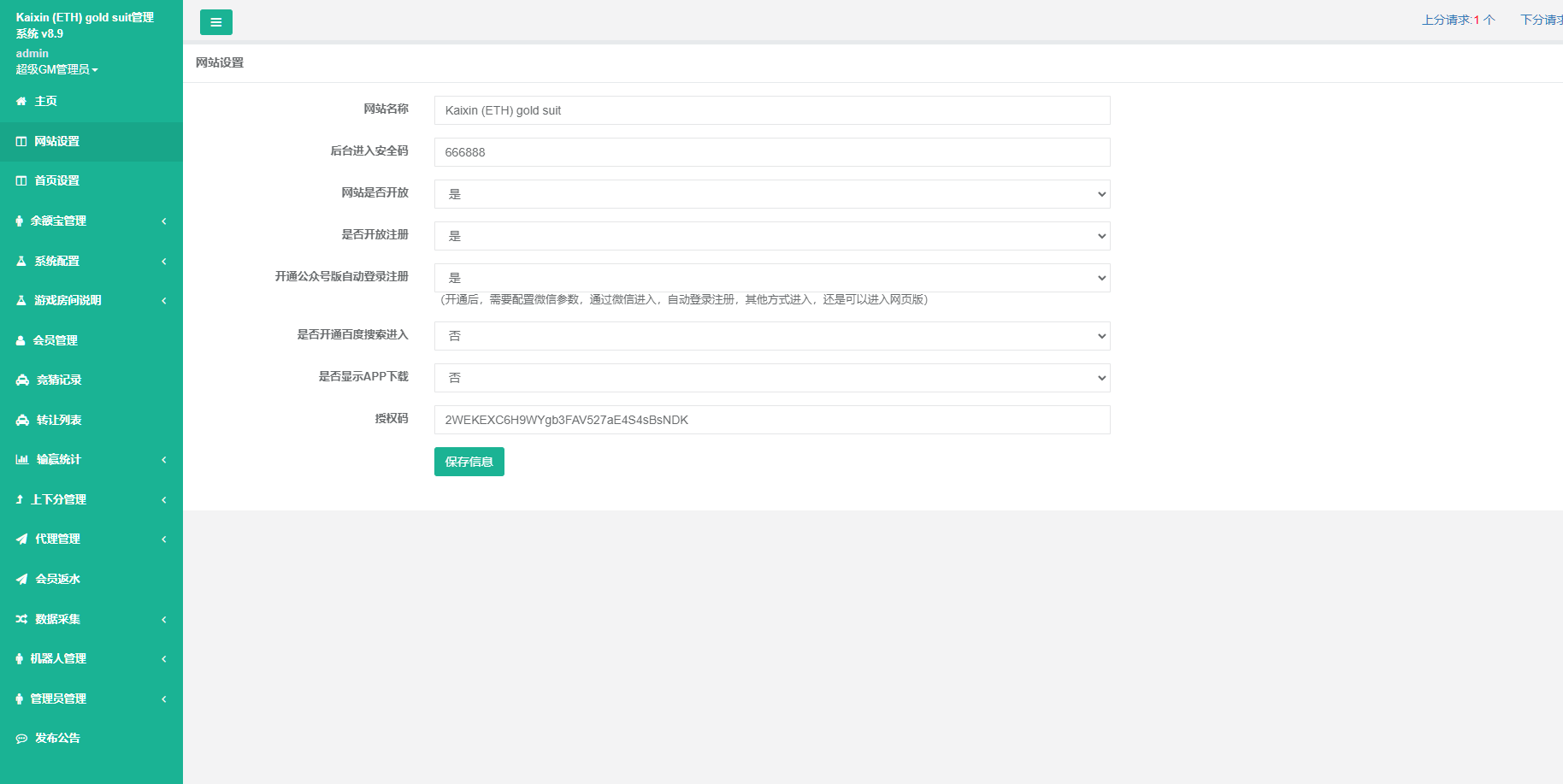Open the 是否开放注册 dropdown

[771, 236]
